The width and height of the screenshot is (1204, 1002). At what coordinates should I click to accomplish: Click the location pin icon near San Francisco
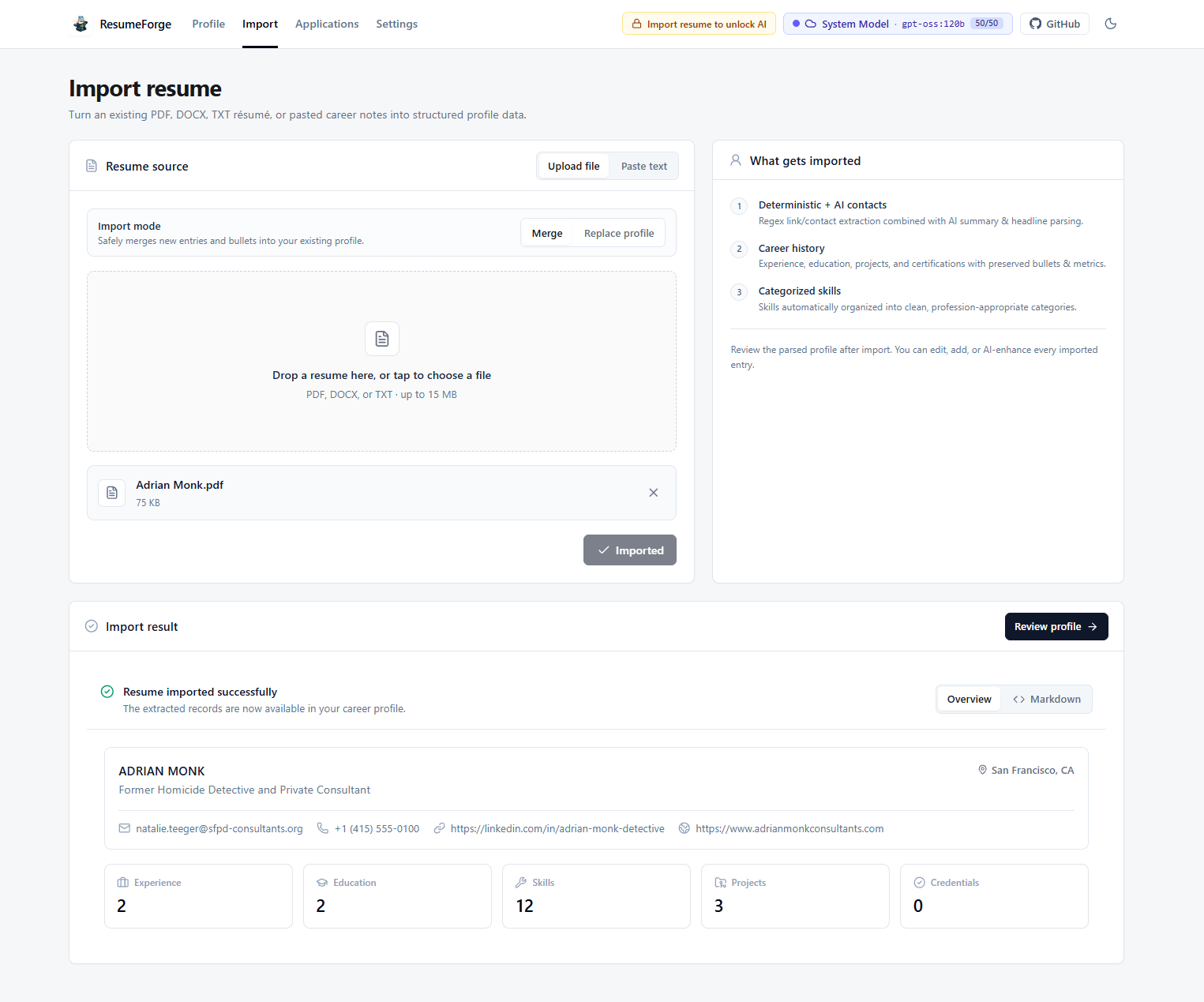(x=983, y=770)
